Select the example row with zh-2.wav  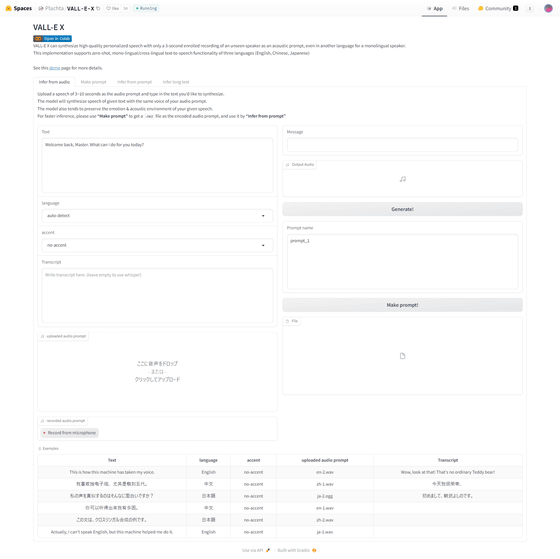coord(280,520)
